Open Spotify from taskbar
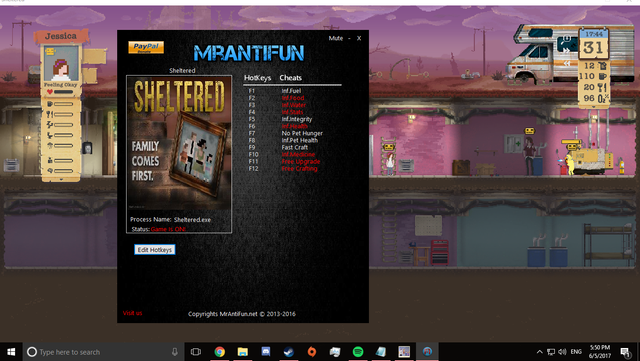Viewport: 640px width, 361px height. tap(358, 352)
